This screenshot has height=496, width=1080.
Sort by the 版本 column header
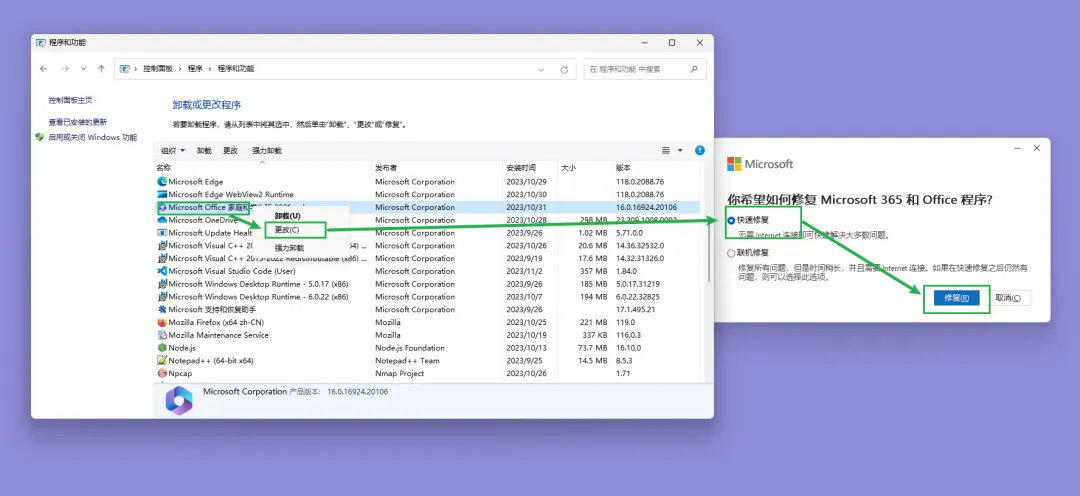[x=623, y=167]
